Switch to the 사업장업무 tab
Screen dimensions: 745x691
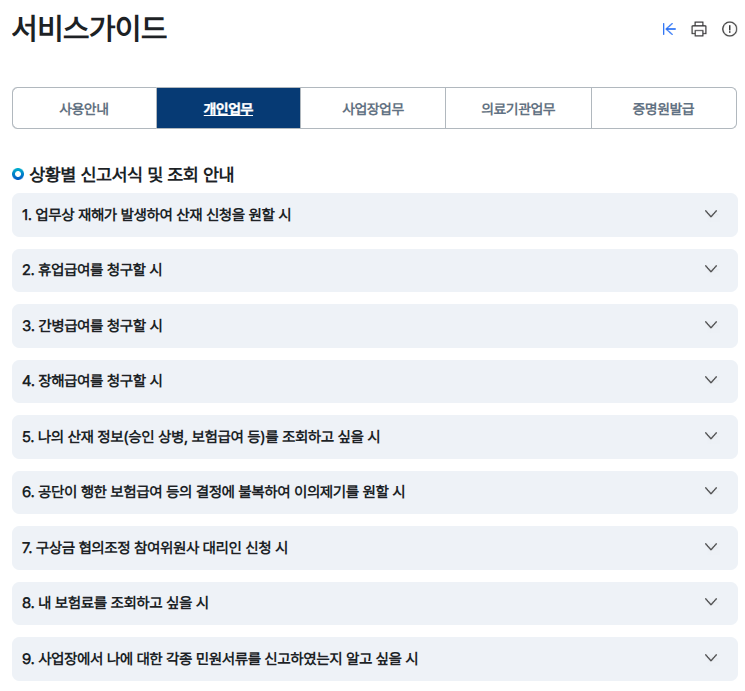(x=373, y=108)
